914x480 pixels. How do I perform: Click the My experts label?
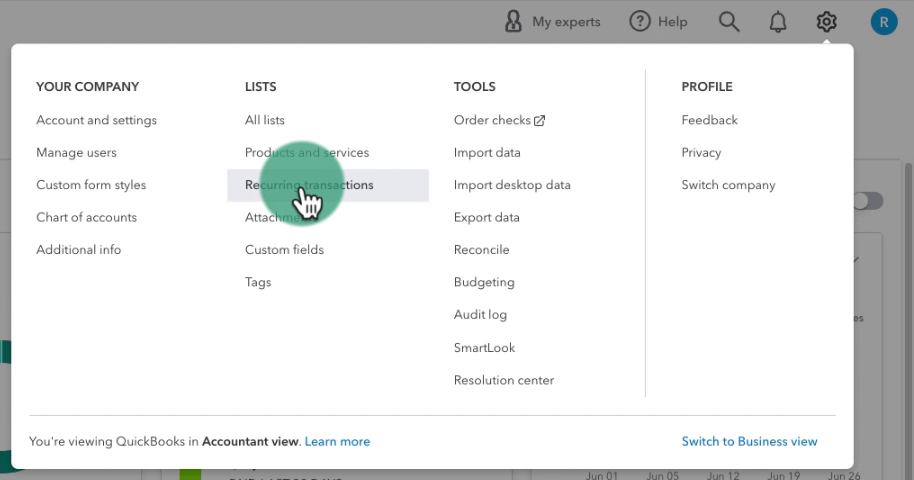(566, 22)
